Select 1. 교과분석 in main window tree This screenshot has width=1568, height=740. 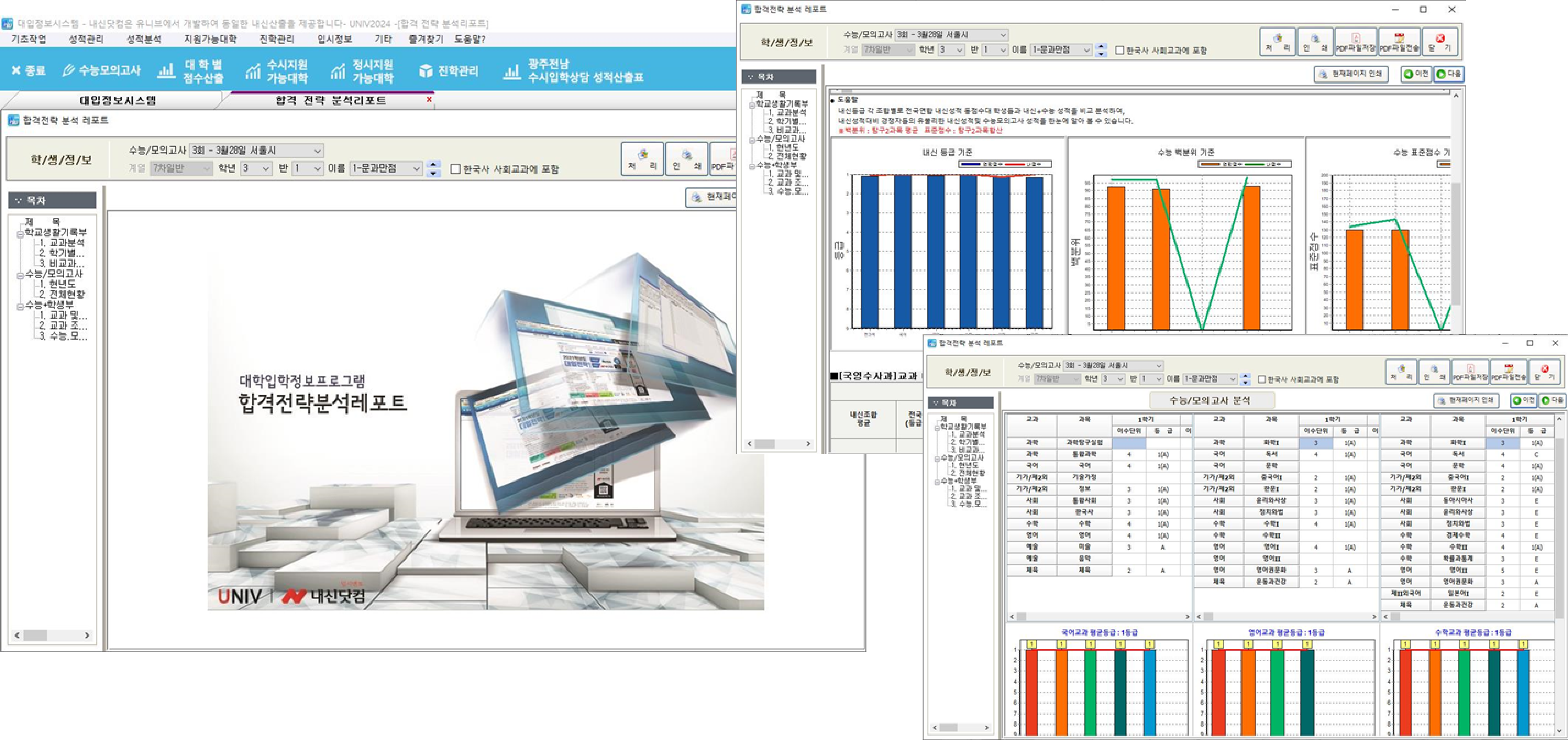click(x=62, y=243)
